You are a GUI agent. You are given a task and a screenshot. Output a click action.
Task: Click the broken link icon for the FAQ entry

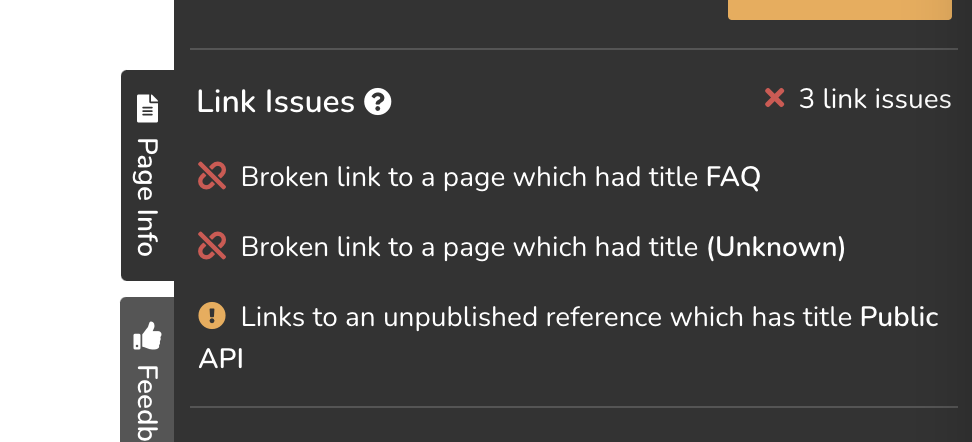212,178
